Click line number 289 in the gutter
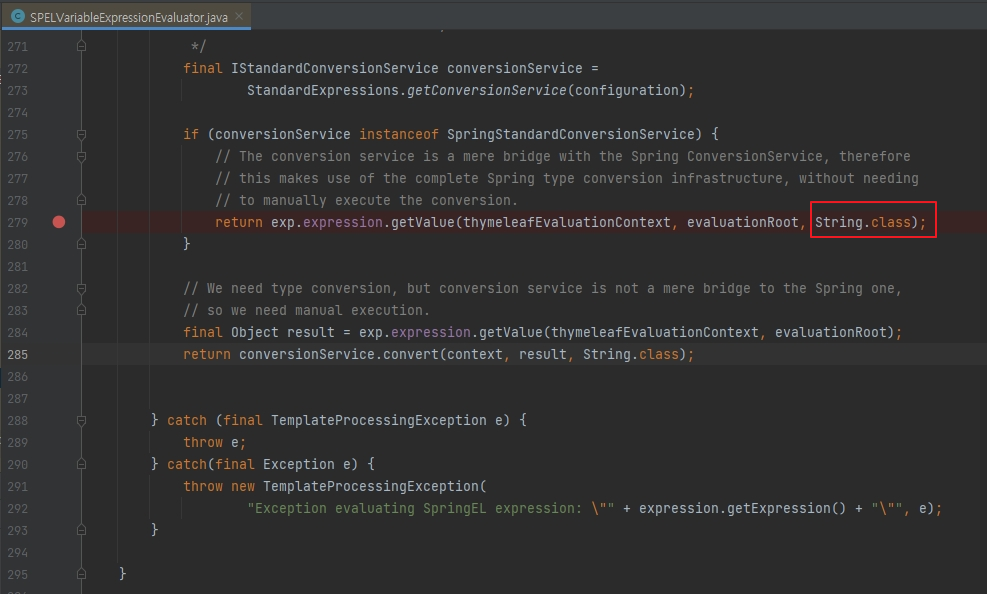 [18, 442]
